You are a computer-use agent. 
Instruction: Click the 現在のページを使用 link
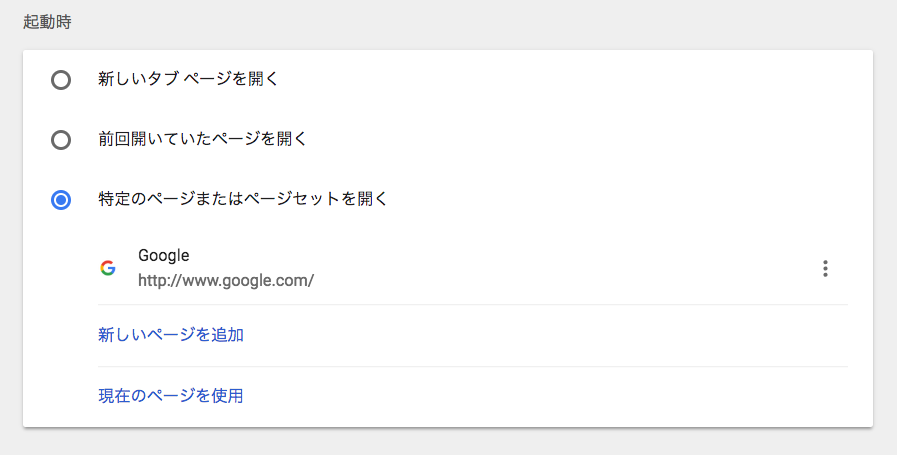(170, 395)
